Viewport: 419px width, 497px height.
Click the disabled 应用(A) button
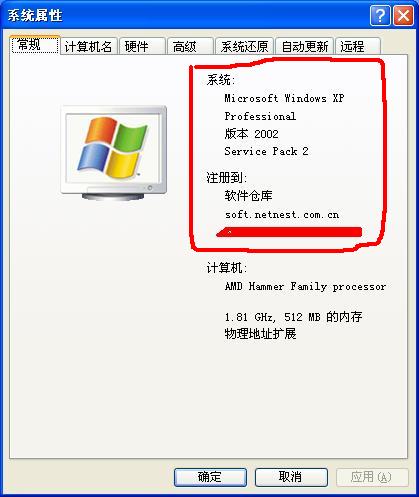coord(372,477)
